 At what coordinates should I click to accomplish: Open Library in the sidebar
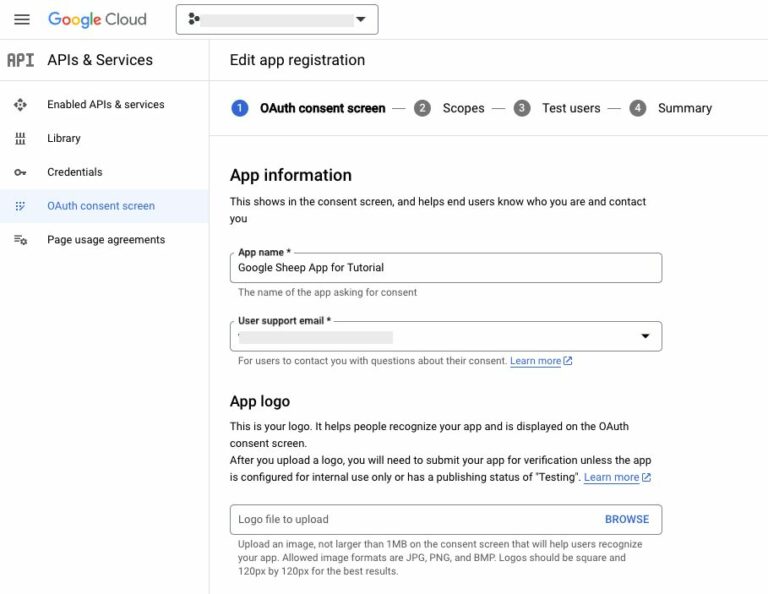coord(64,139)
